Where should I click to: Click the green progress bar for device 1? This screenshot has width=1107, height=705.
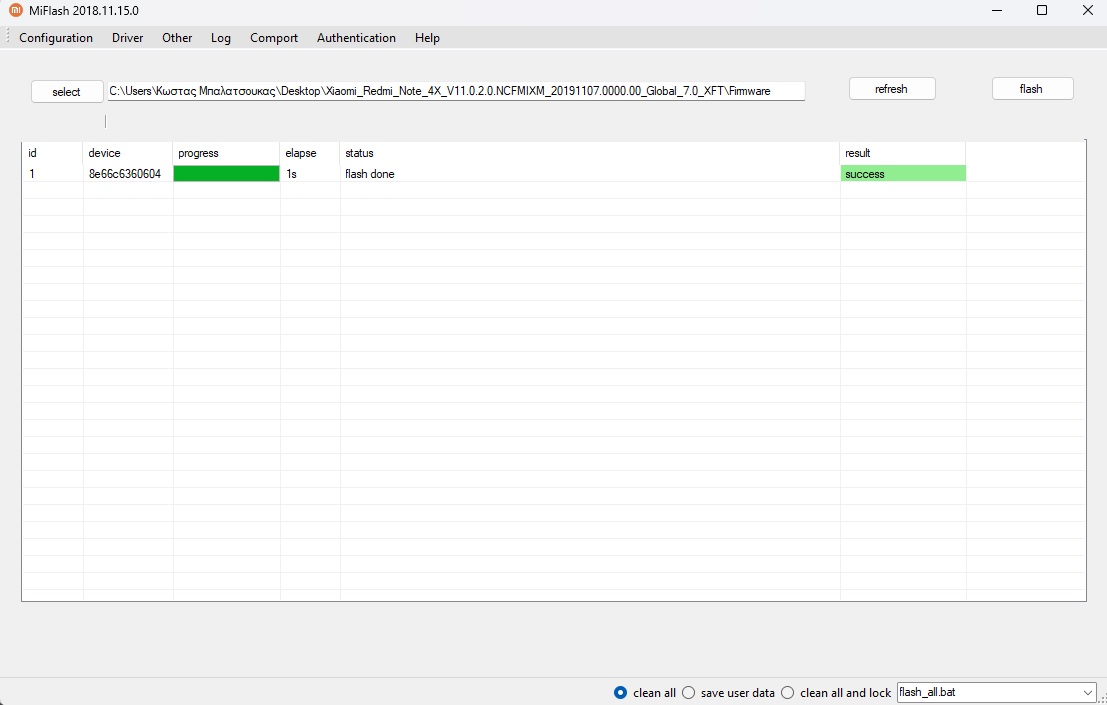[x=227, y=174]
